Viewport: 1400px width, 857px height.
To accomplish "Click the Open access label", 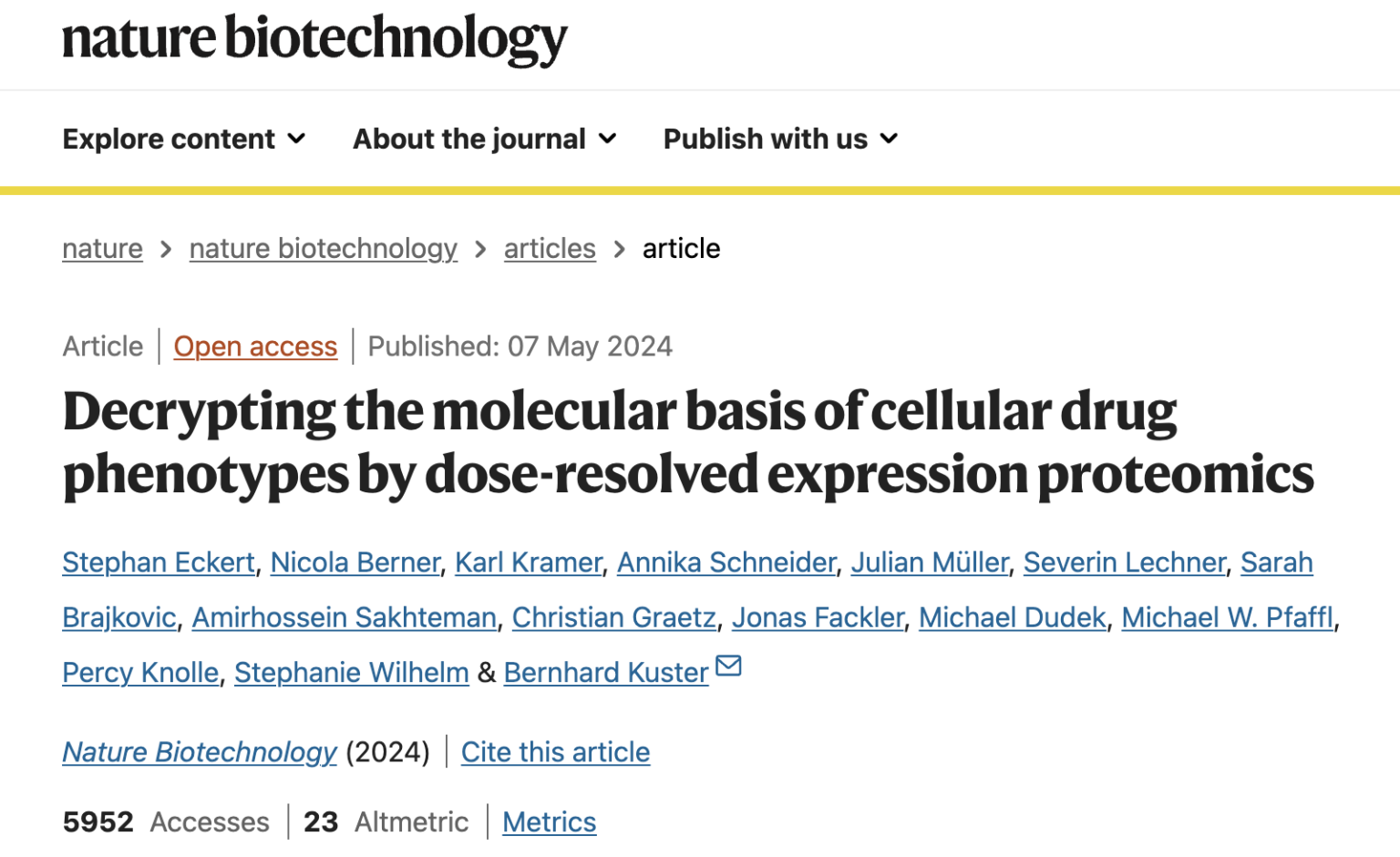I will [x=255, y=346].
